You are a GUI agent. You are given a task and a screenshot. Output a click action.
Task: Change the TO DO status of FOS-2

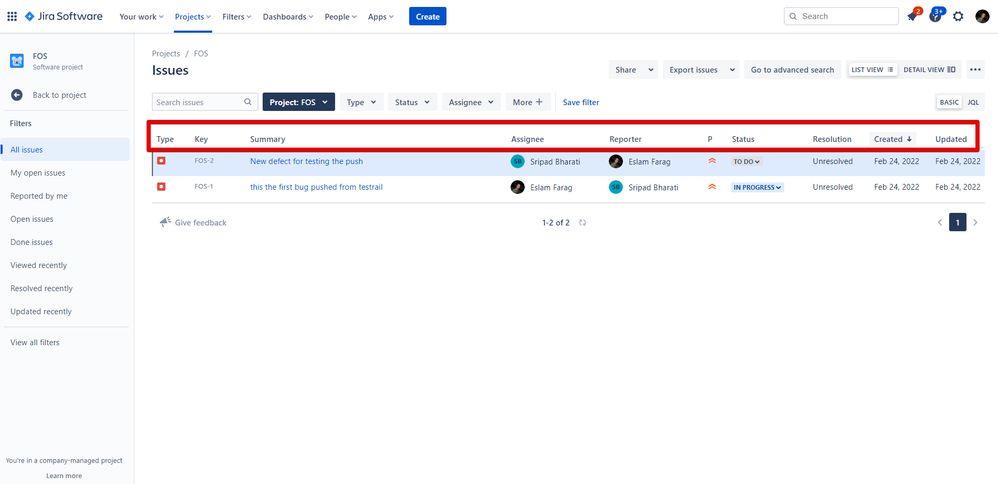click(747, 162)
